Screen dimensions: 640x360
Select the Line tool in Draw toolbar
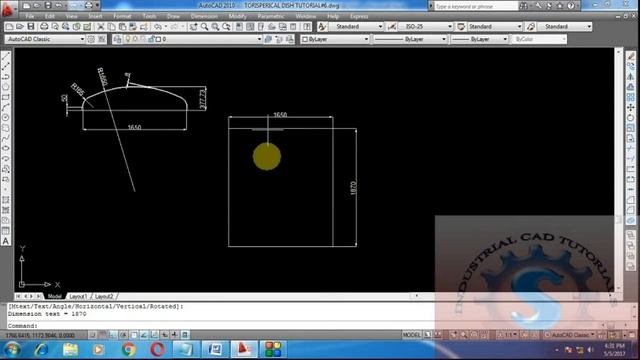pos(6,56)
